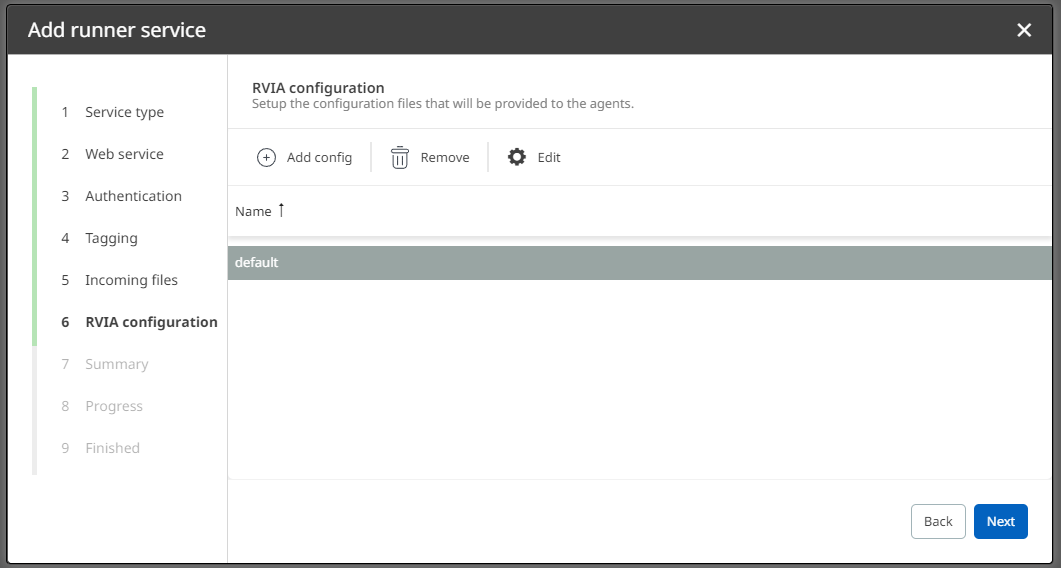This screenshot has height=568, width=1061.
Task: Click the Edit gear icon
Action: pos(517,157)
